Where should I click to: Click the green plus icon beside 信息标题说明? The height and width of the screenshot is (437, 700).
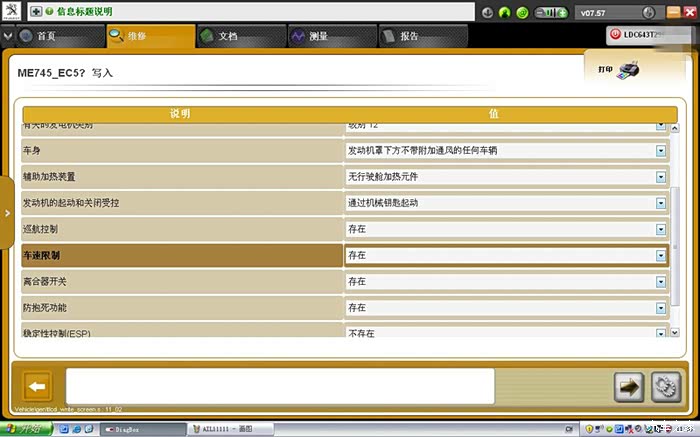[35, 12]
